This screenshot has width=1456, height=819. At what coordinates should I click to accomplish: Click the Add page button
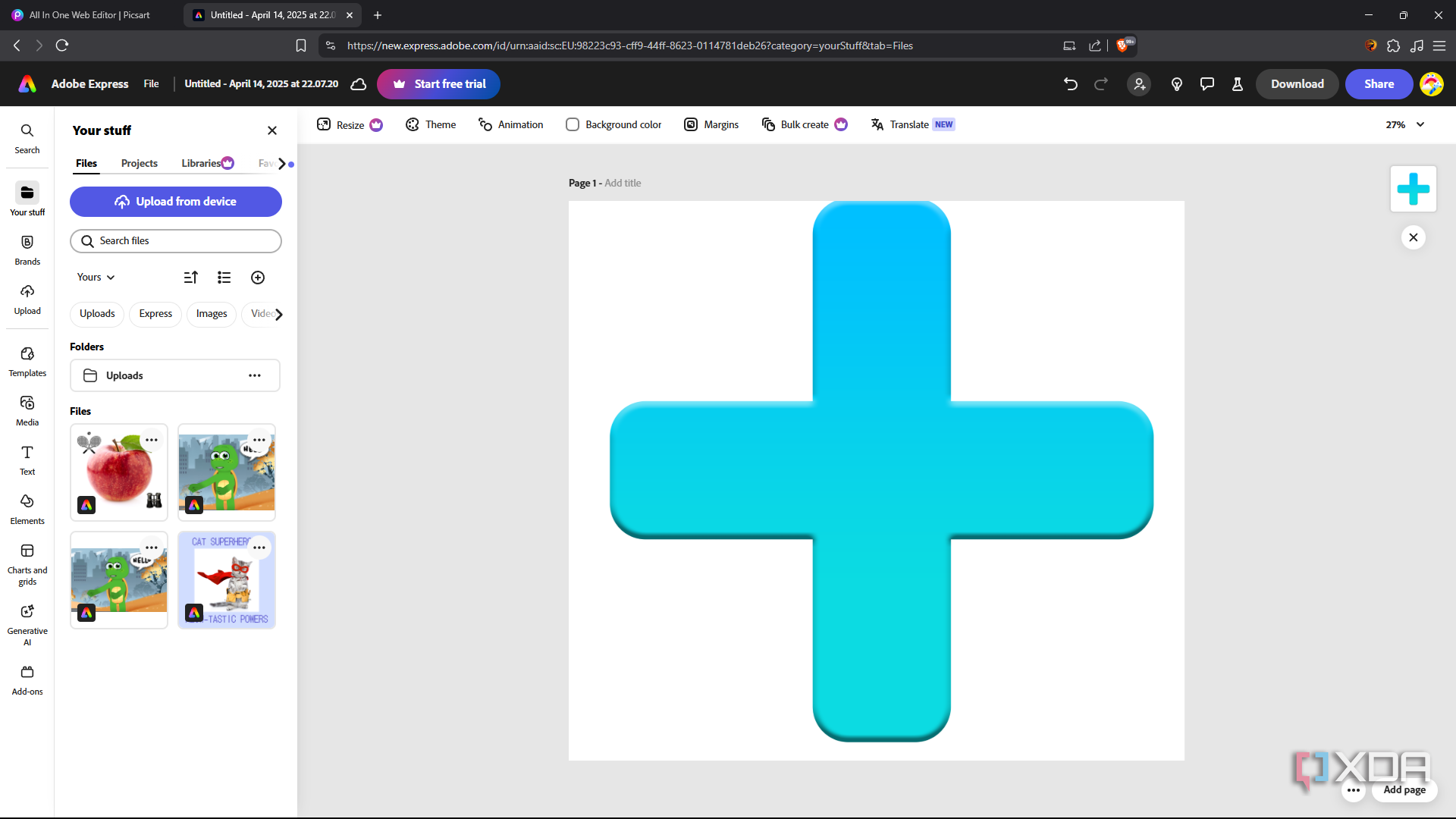tap(1404, 789)
